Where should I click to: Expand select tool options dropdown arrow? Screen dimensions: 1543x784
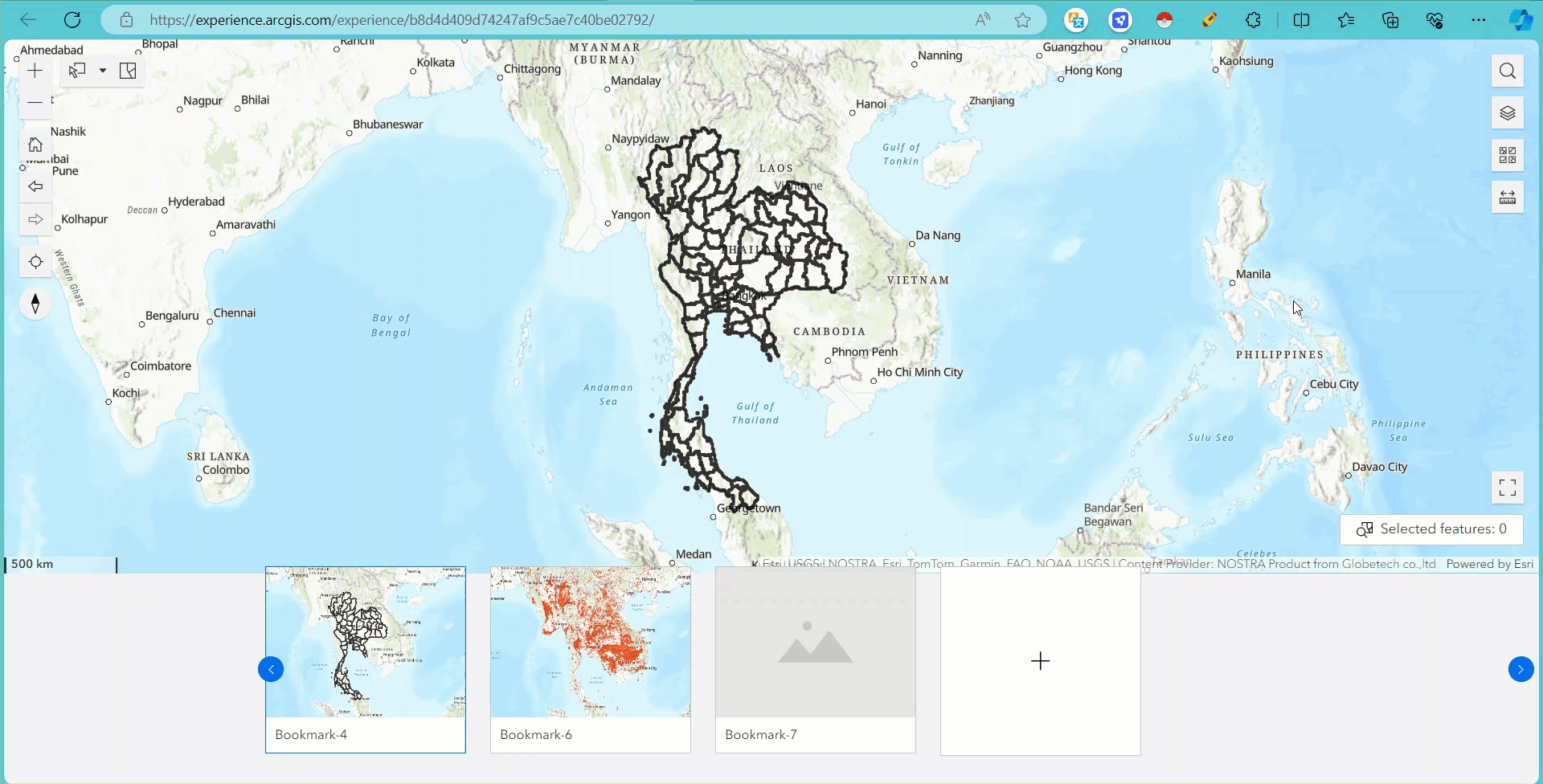[103, 71]
